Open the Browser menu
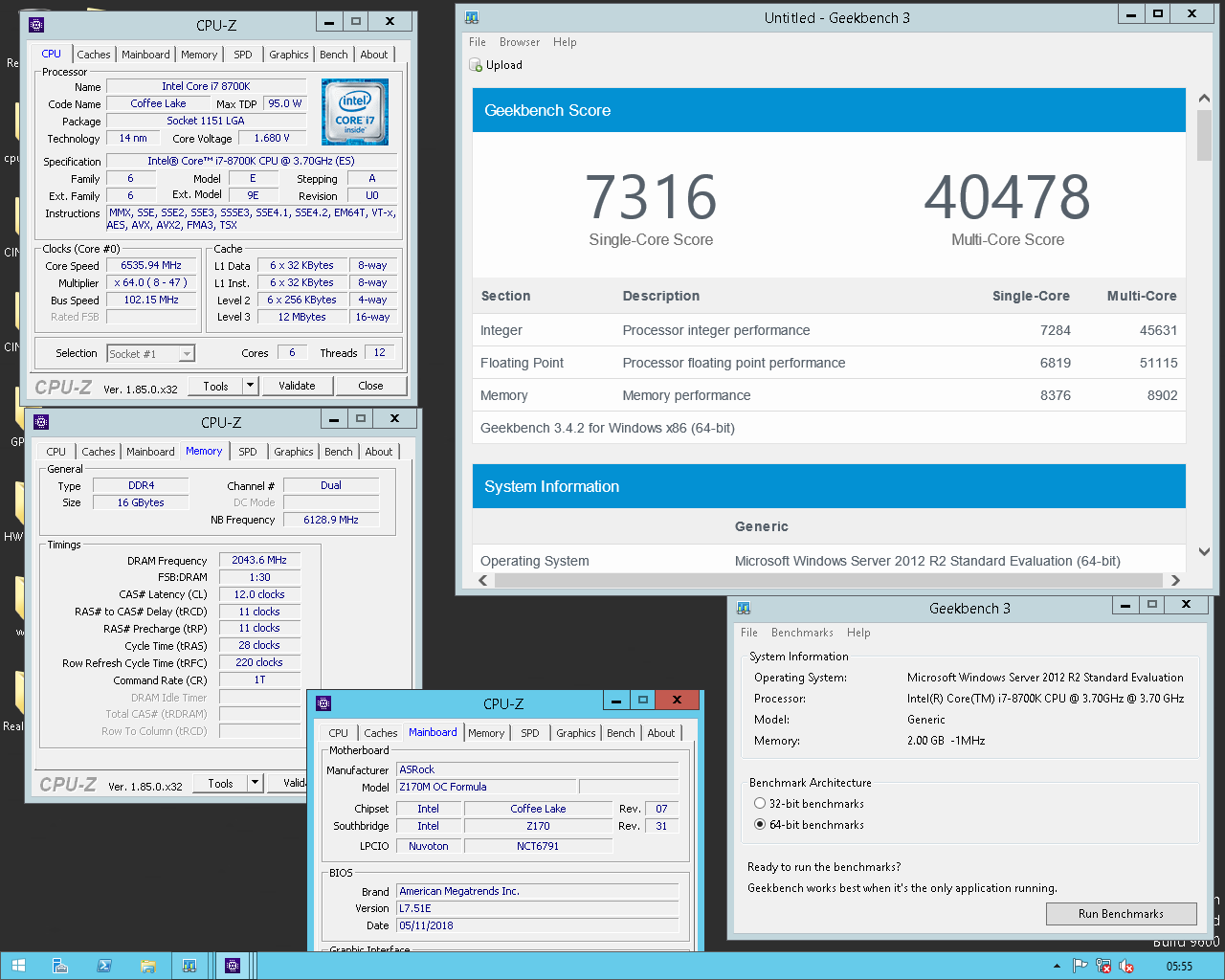Image resolution: width=1225 pixels, height=980 pixels. click(x=520, y=42)
